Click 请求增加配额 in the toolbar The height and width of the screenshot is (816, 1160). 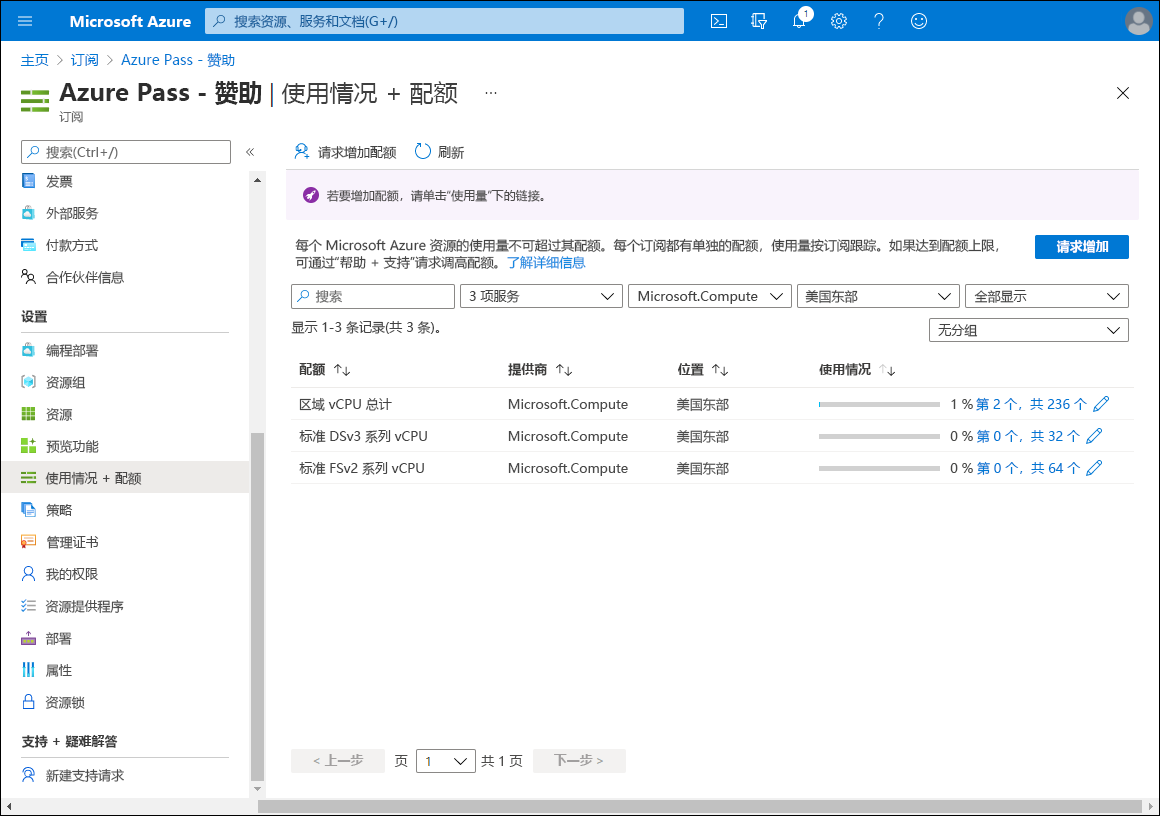pyautogui.click(x=345, y=152)
